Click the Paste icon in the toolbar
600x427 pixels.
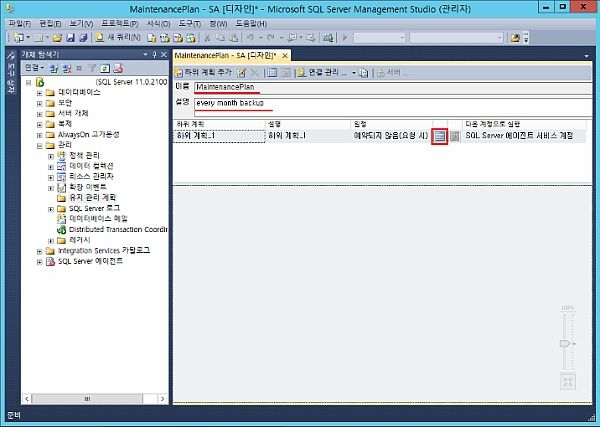click(234, 37)
